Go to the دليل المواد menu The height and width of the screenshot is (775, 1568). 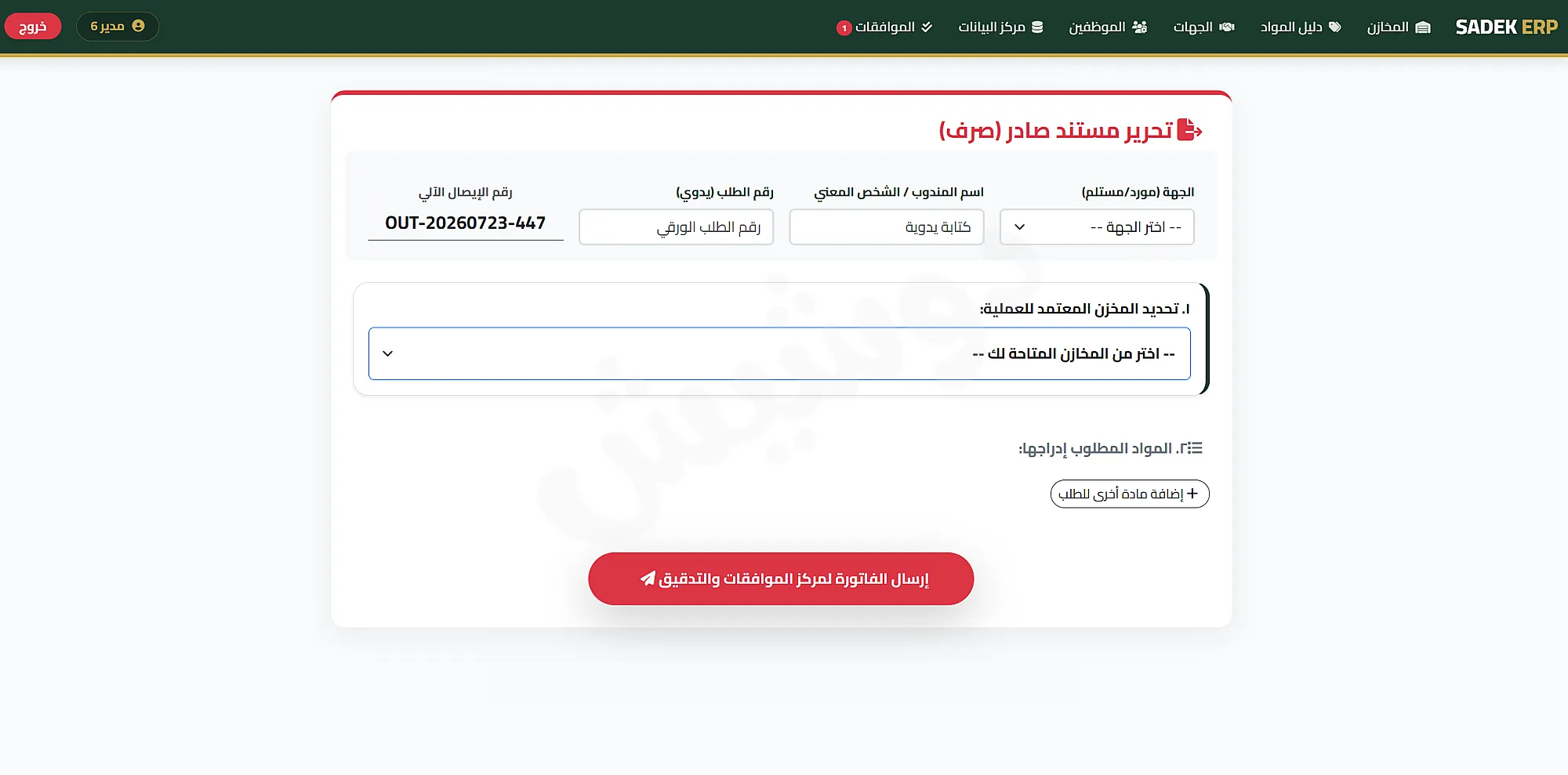tap(1301, 27)
